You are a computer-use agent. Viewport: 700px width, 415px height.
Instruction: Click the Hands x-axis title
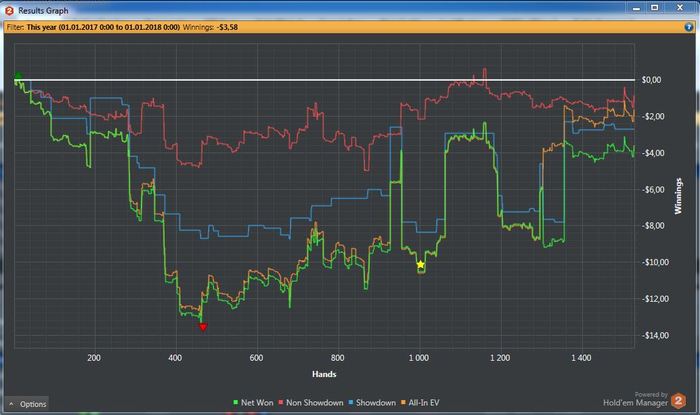[324, 374]
